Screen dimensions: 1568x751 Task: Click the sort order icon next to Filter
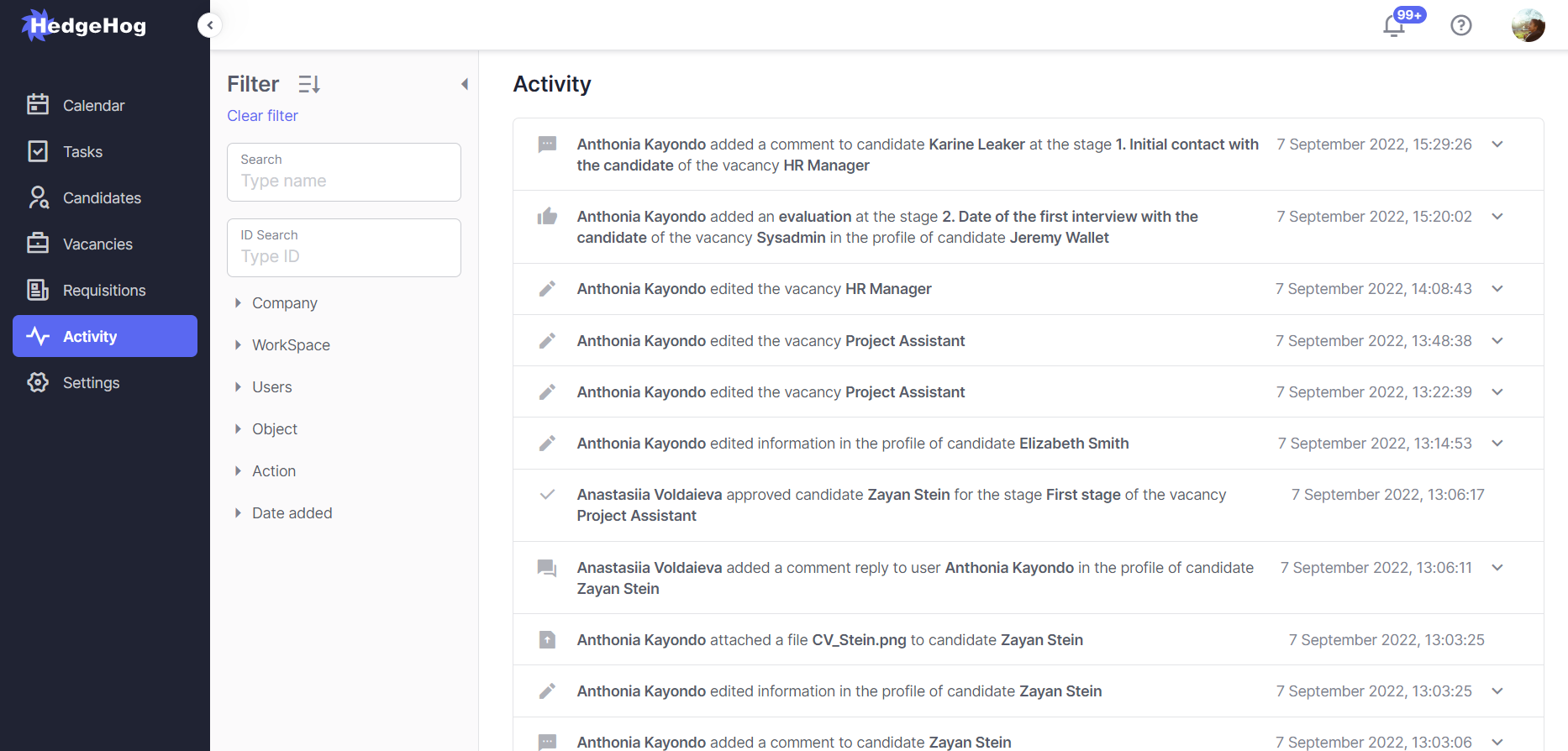coord(308,83)
